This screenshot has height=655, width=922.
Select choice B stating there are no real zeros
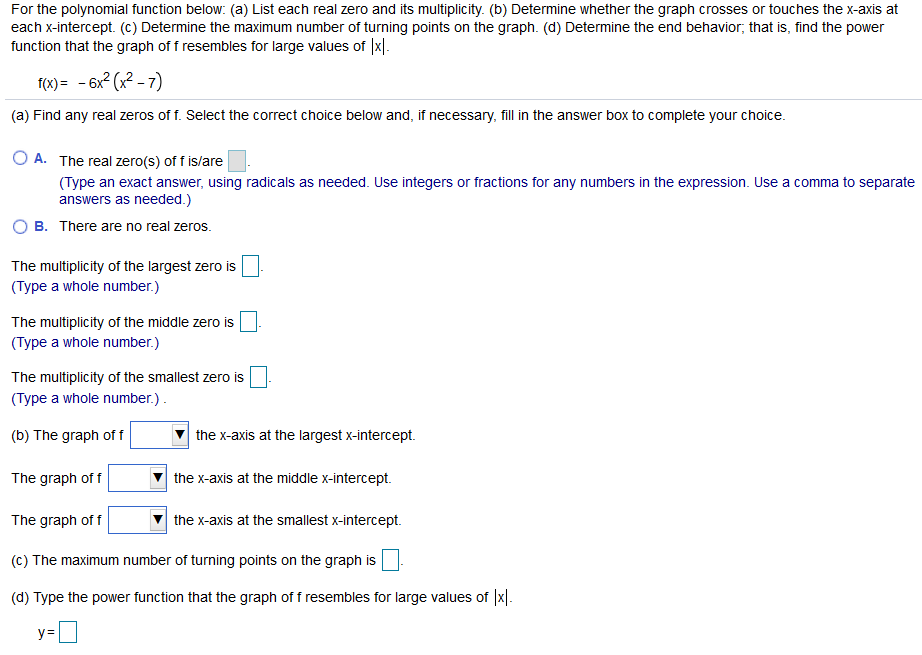click(x=18, y=226)
